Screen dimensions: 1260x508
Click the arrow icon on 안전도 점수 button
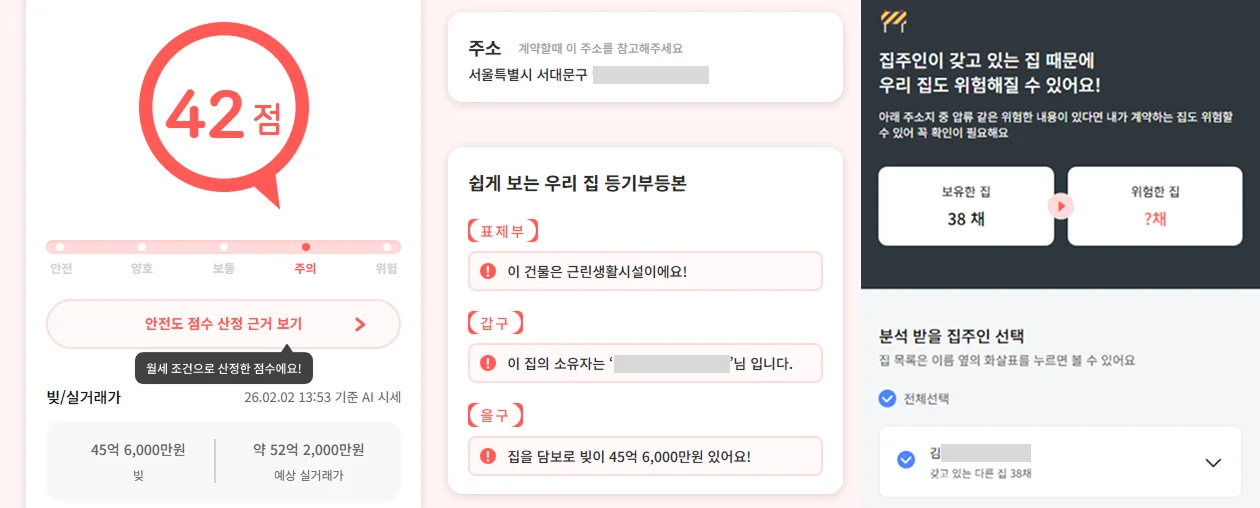360,324
